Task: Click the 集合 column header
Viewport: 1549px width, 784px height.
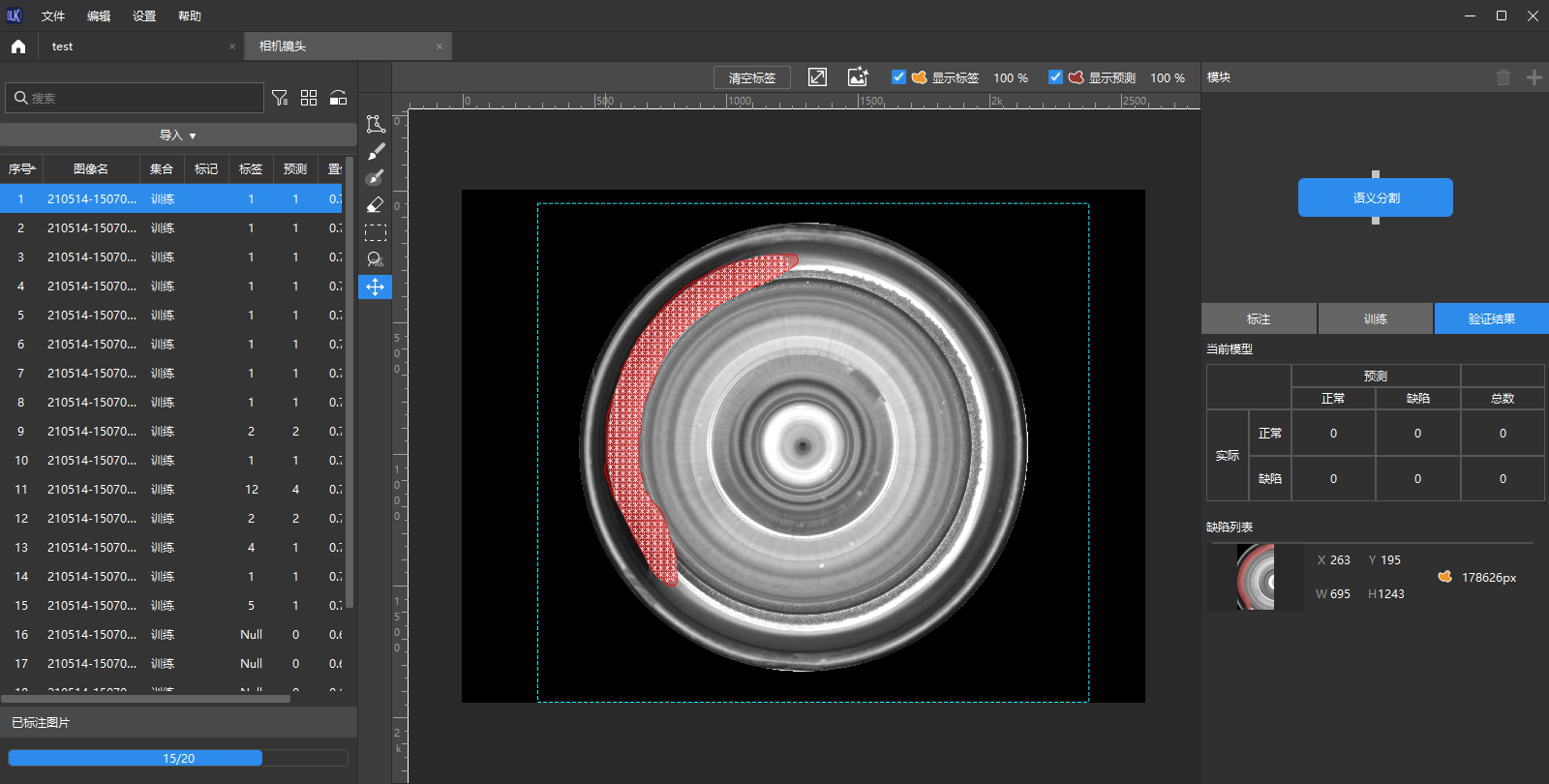Action: click(162, 169)
